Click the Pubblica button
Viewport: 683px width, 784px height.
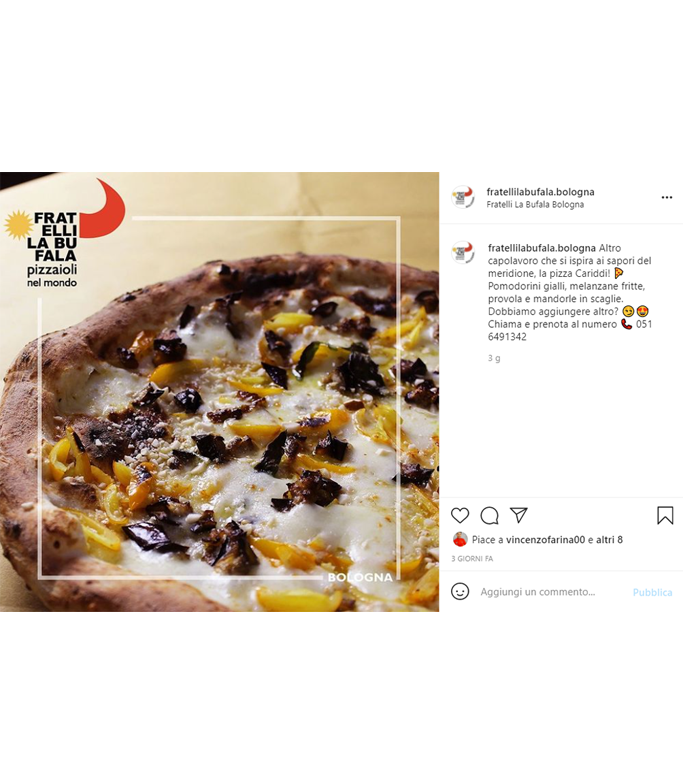652,592
